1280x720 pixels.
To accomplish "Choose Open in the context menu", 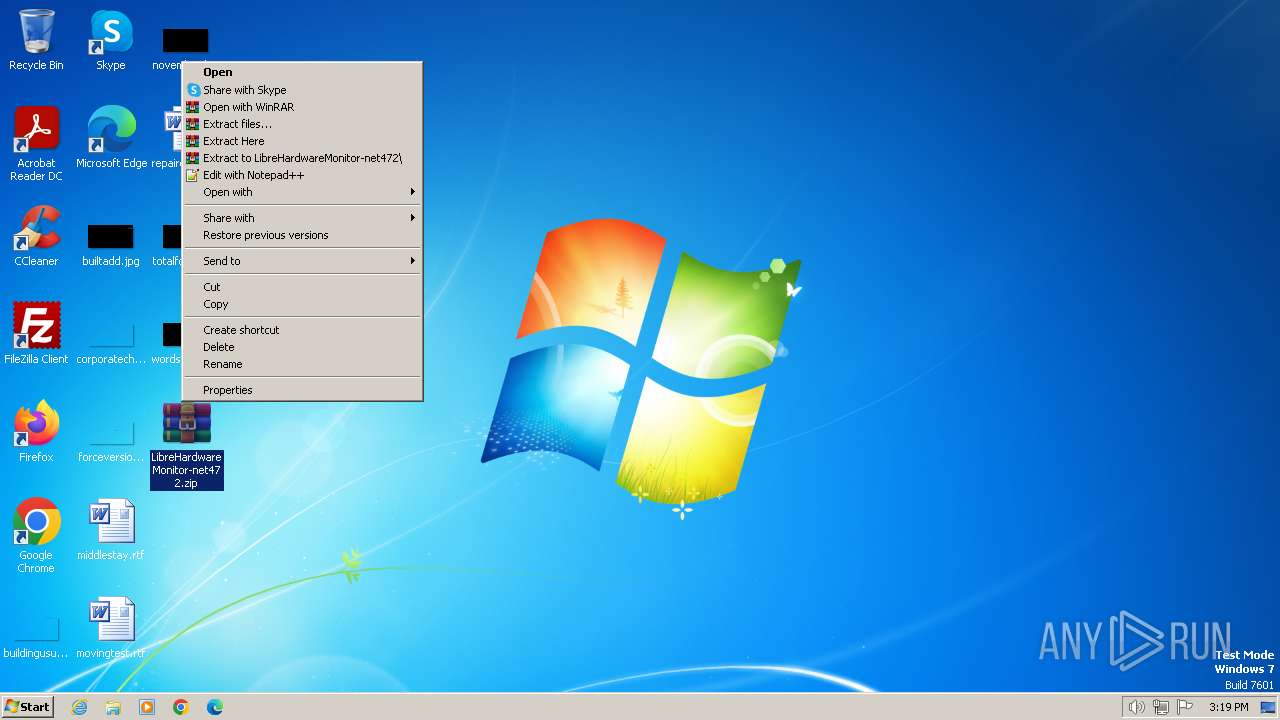I will pos(303,72).
